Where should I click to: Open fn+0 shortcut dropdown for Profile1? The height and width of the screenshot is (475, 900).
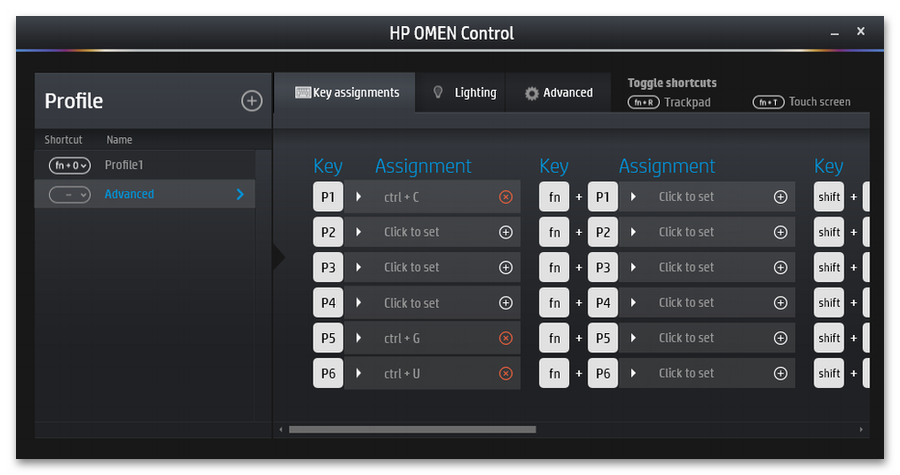(69, 165)
